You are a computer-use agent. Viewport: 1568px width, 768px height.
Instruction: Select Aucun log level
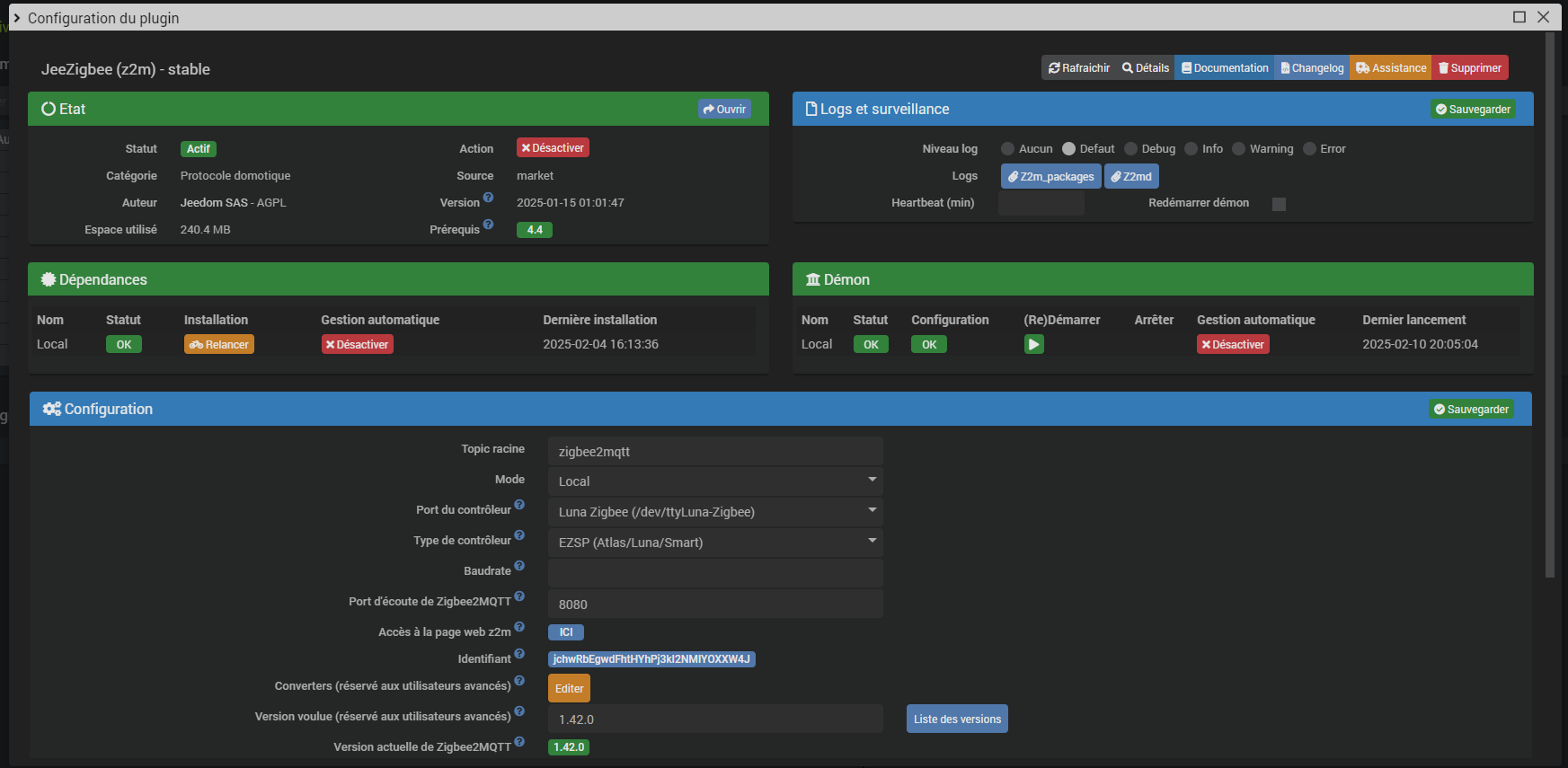1008,149
